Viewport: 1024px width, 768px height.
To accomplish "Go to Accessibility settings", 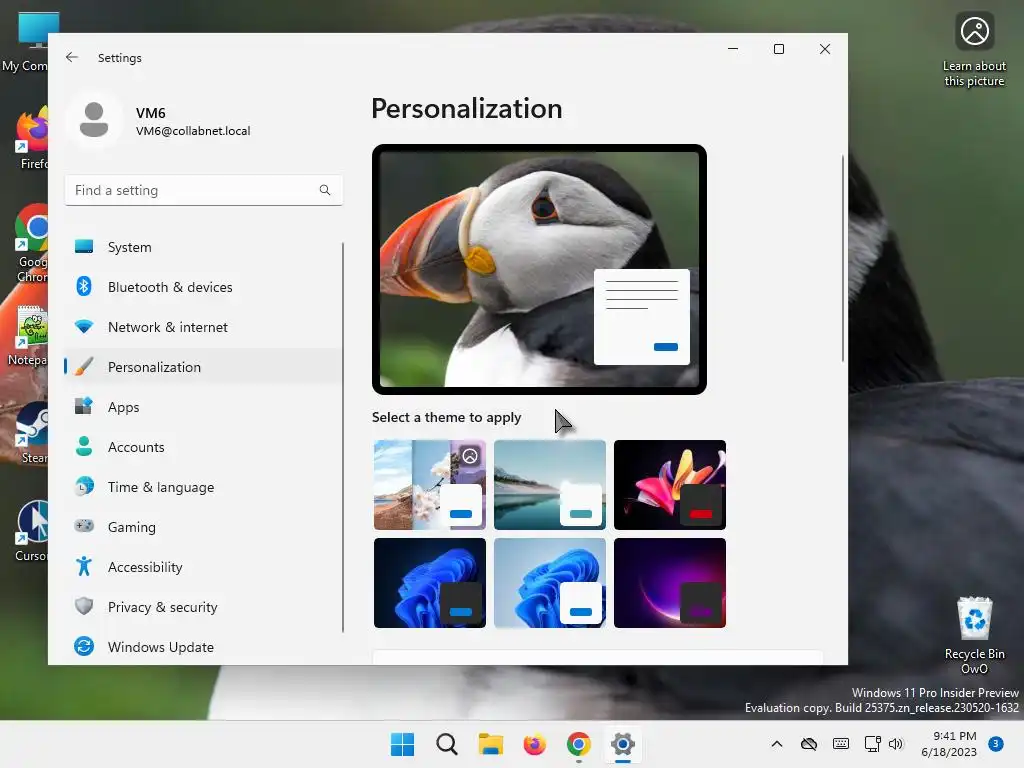I will pyautogui.click(x=203, y=566).
